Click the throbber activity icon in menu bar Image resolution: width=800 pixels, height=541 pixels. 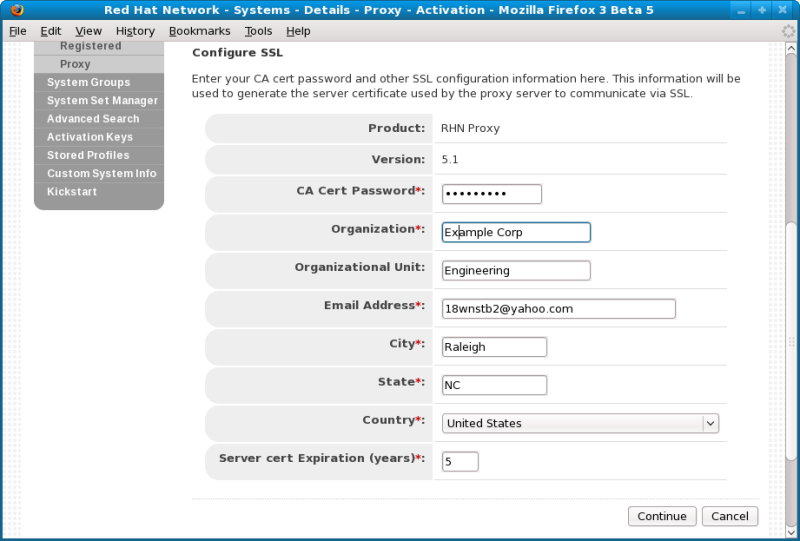(788, 31)
